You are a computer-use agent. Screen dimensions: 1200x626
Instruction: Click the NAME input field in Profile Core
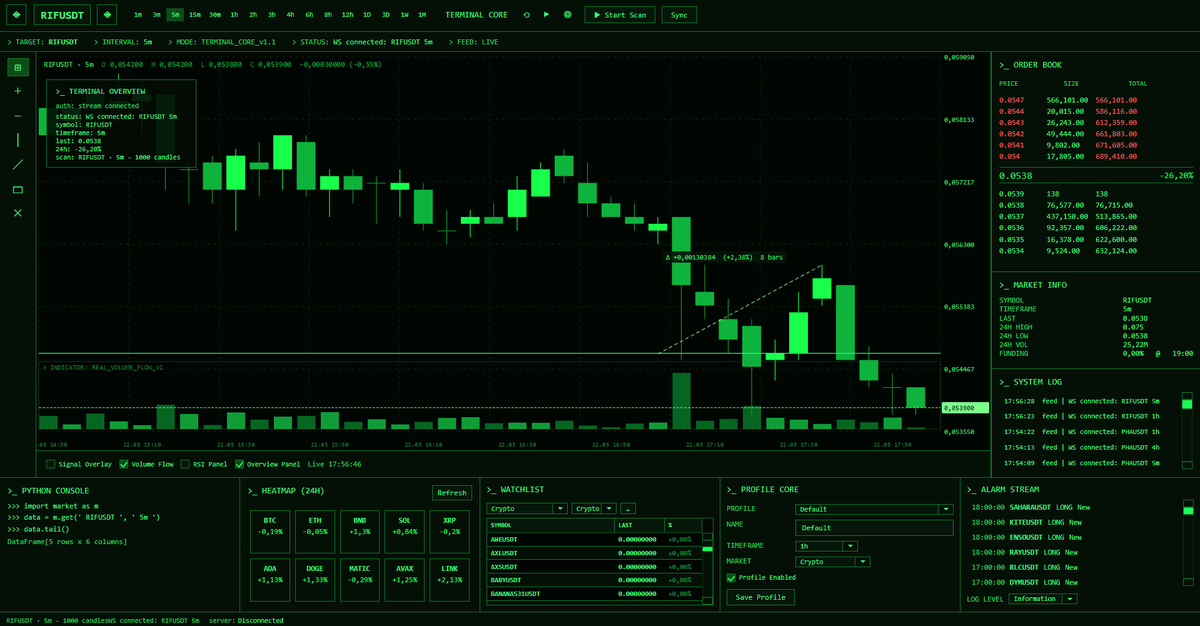point(874,527)
